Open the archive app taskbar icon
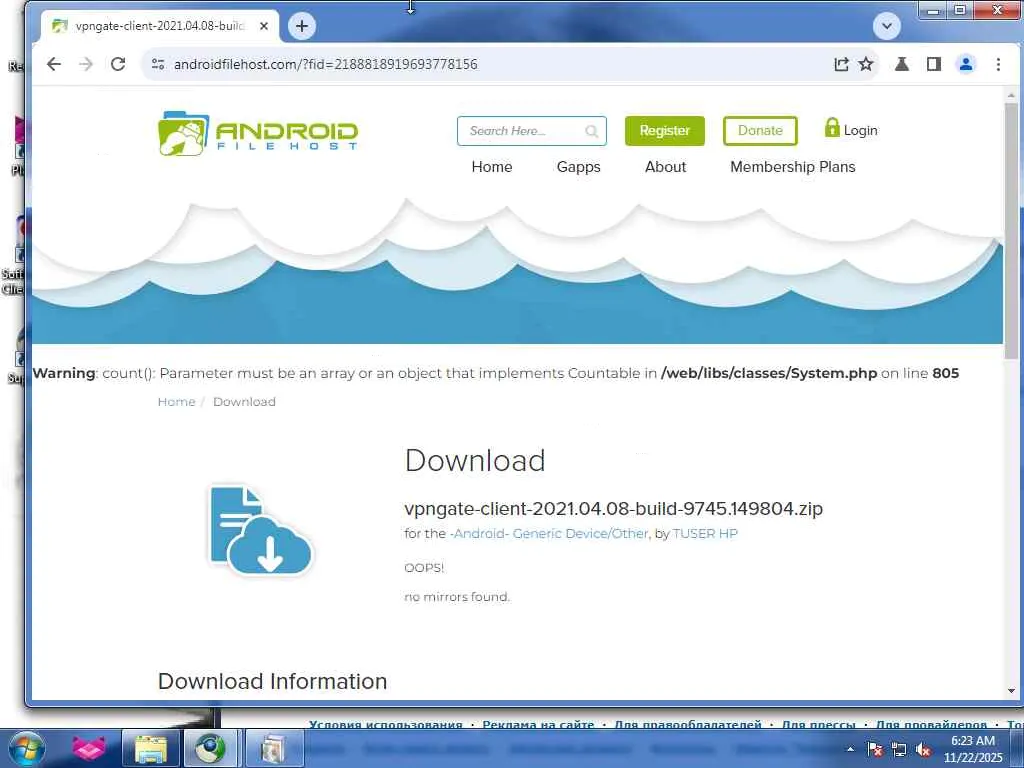1024x768 pixels. (x=274, y=748)
